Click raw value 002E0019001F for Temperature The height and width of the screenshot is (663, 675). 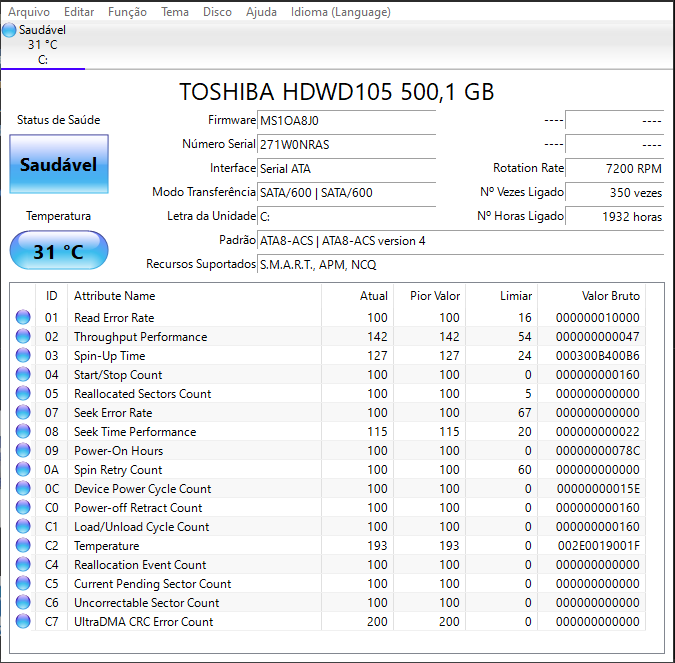click(x=598, y=546)
